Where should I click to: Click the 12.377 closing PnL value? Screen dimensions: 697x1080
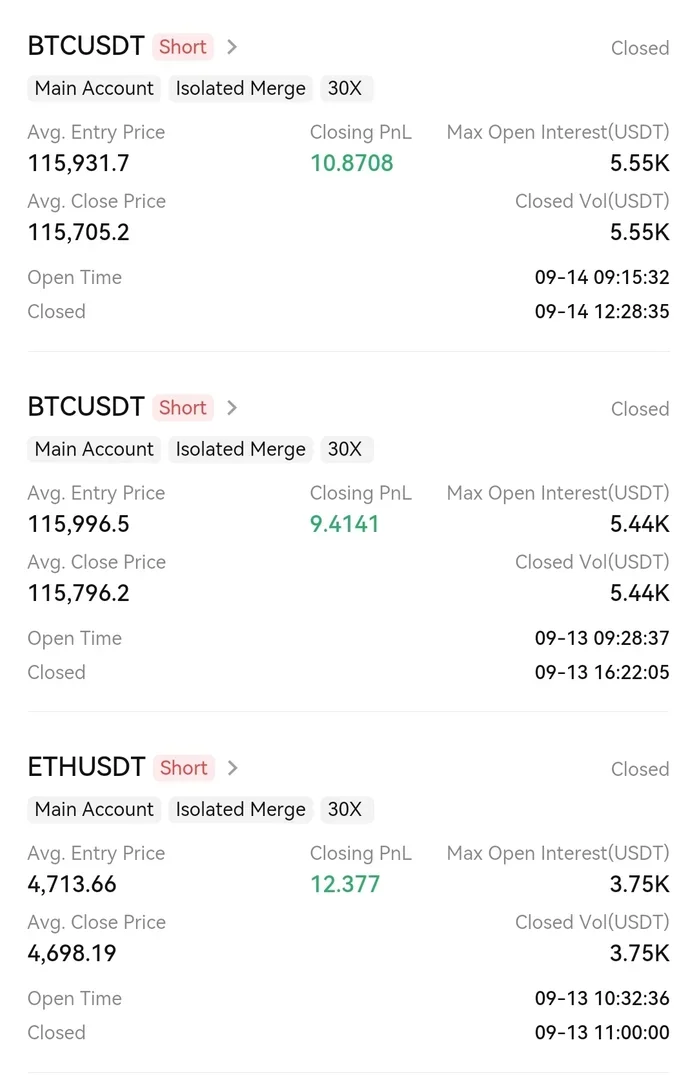pos(345,884)
